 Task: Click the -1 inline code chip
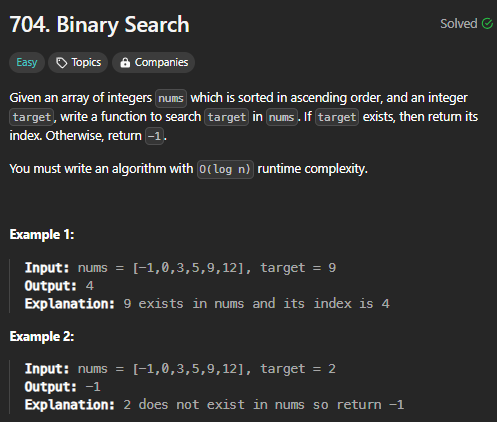tap(154, 136)
